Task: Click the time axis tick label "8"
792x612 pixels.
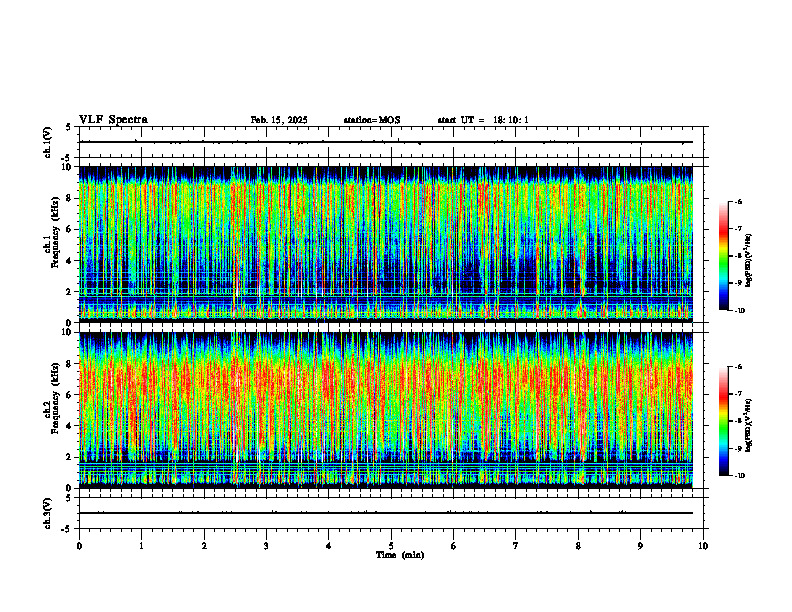Action: [578, 546]
